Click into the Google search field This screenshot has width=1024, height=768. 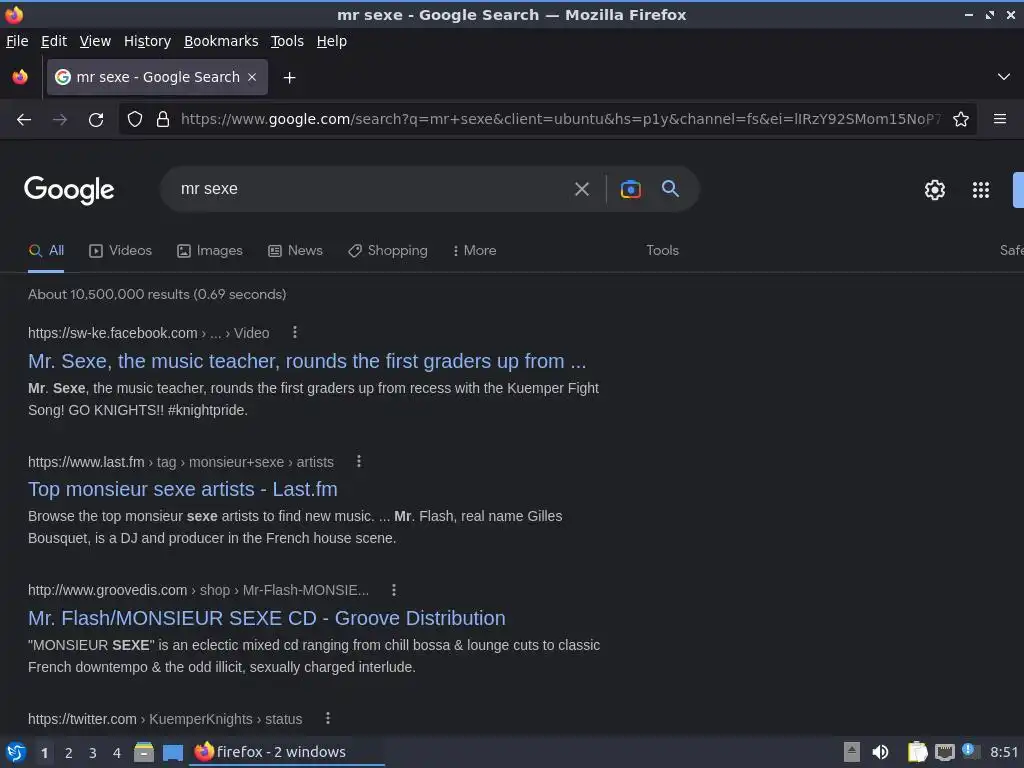(x=369, y=189)
